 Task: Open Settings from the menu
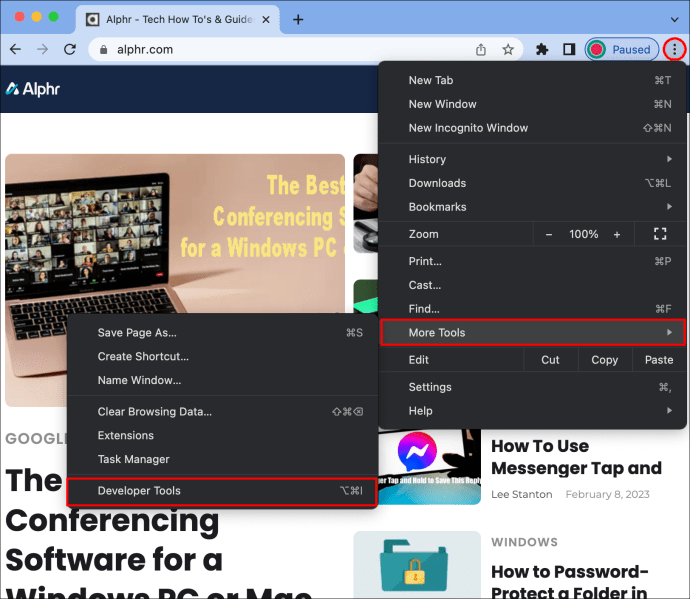[x=532, y=387]
